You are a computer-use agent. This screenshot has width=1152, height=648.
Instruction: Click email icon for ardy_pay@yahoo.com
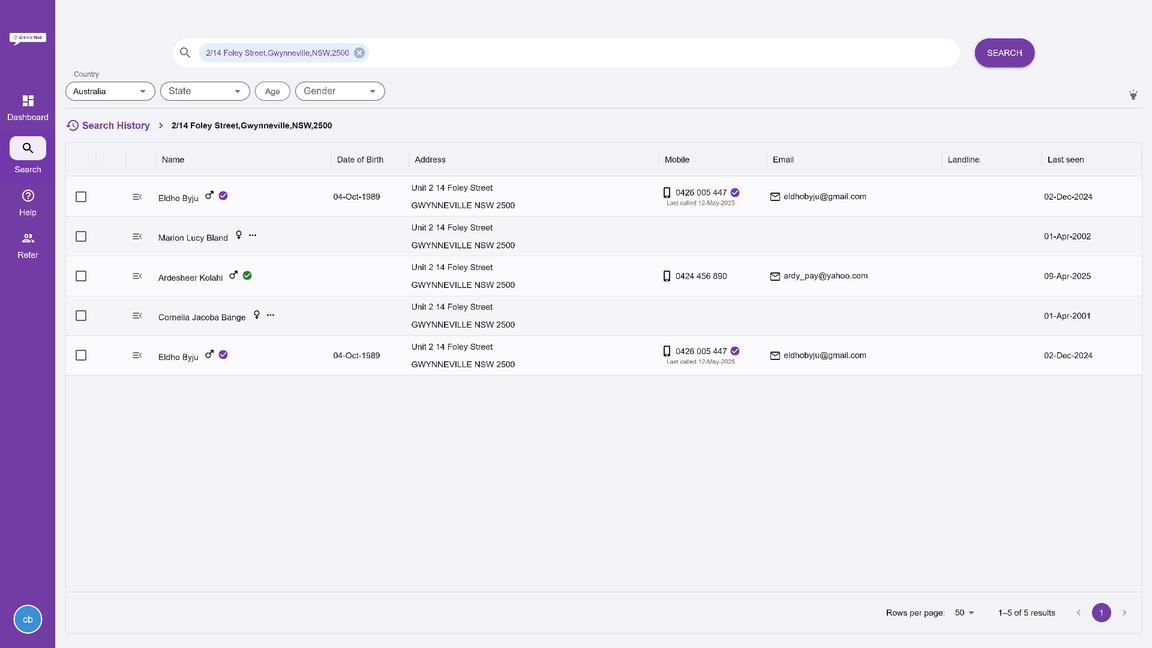point(775,276)
